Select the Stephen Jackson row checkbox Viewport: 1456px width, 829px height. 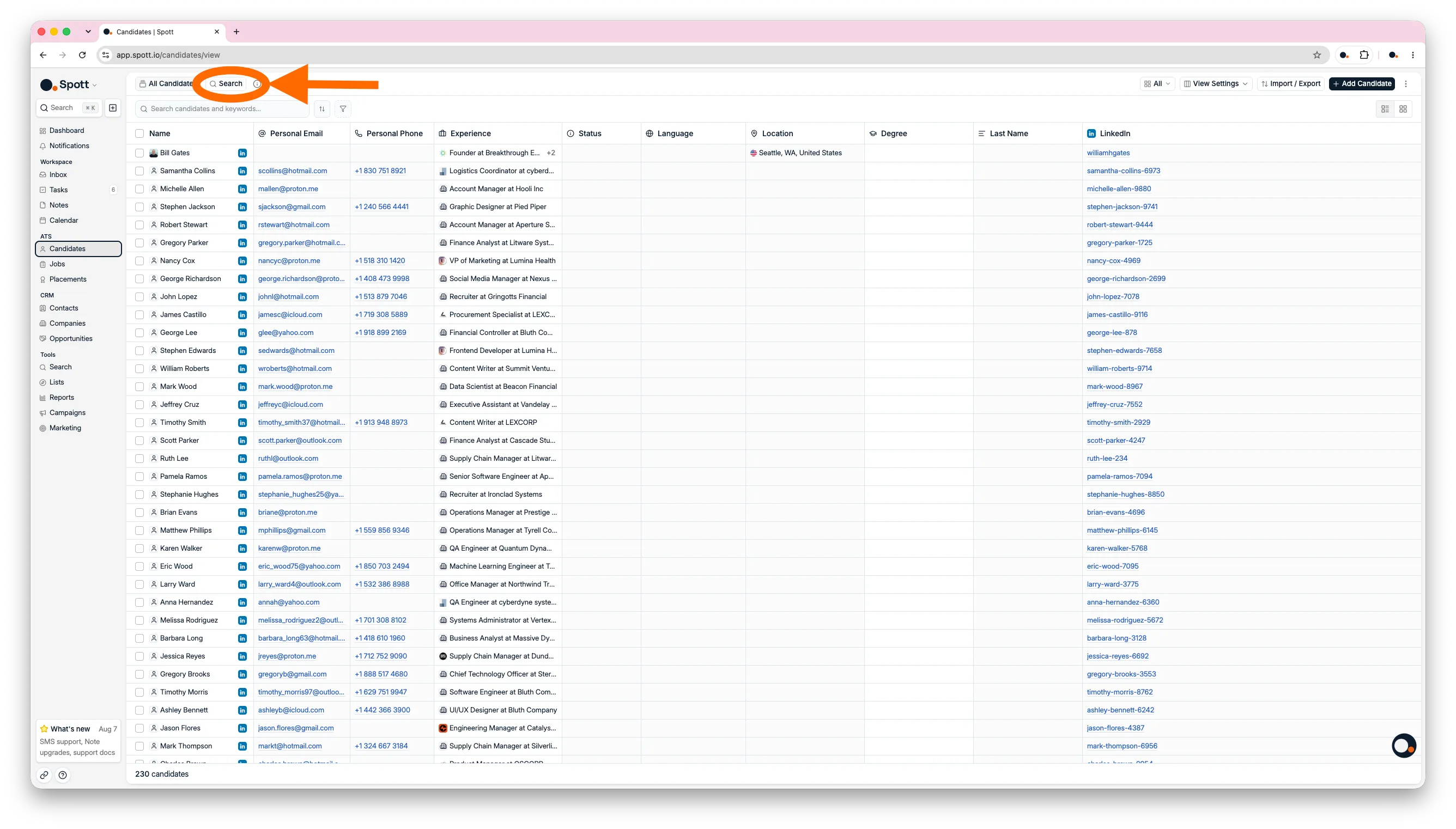coord(139,207)
